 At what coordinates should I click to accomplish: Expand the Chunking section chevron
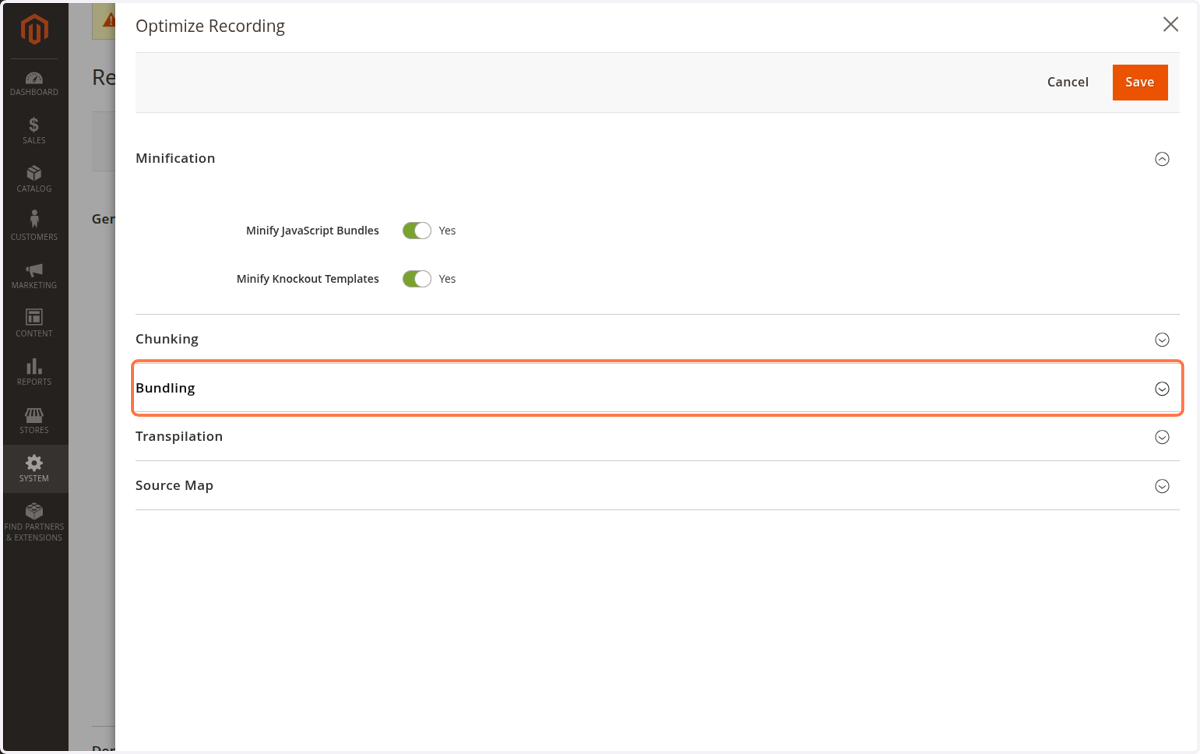1162,340
